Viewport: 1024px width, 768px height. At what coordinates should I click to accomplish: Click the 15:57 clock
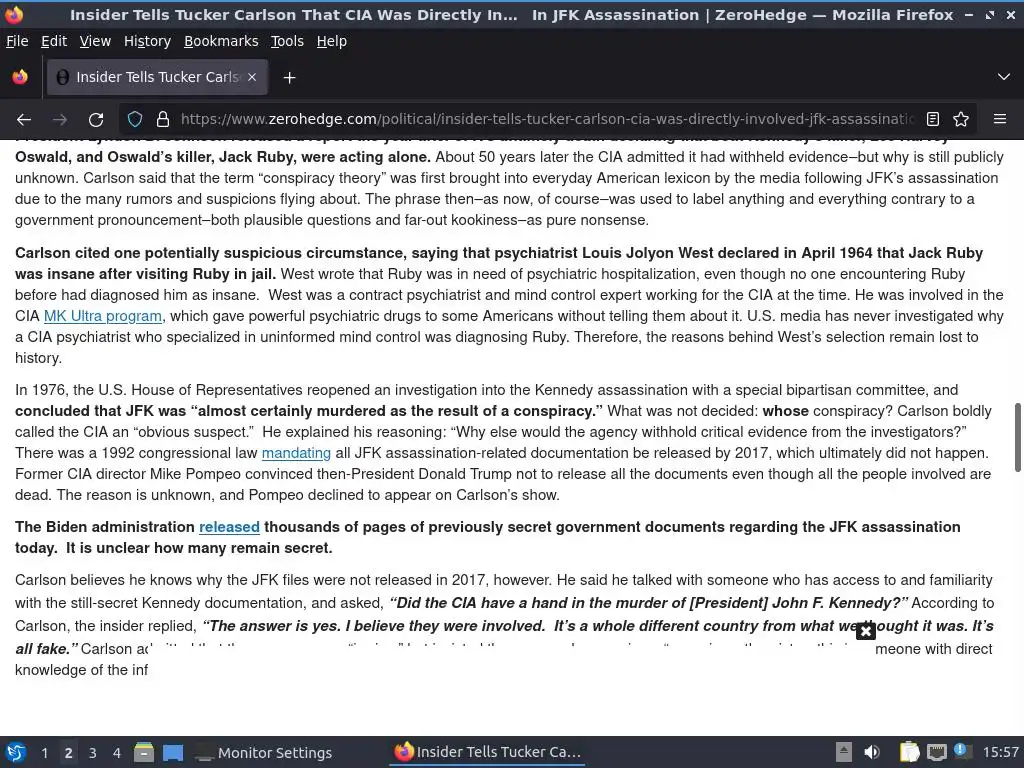[x=1000, y=752]
